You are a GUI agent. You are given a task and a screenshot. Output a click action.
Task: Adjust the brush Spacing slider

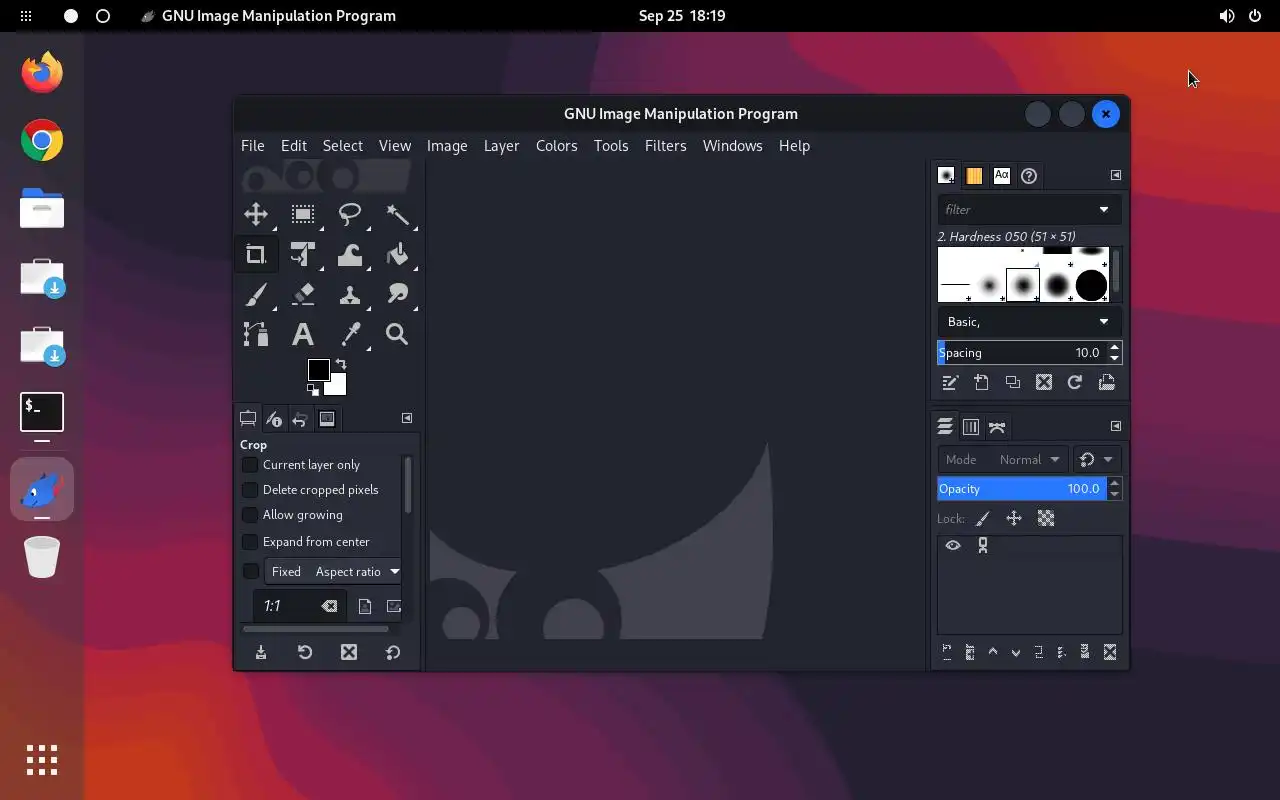pyautogui.click(x=1021, y=353)
